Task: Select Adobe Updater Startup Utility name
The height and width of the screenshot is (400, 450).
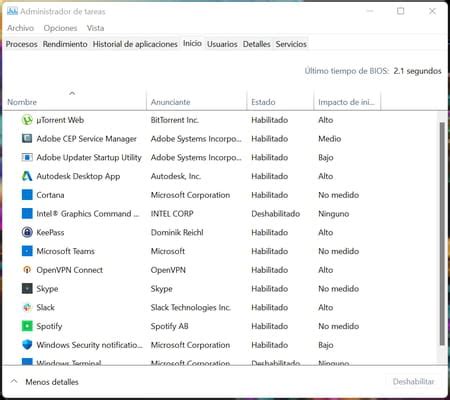Action: pos(89,157)
